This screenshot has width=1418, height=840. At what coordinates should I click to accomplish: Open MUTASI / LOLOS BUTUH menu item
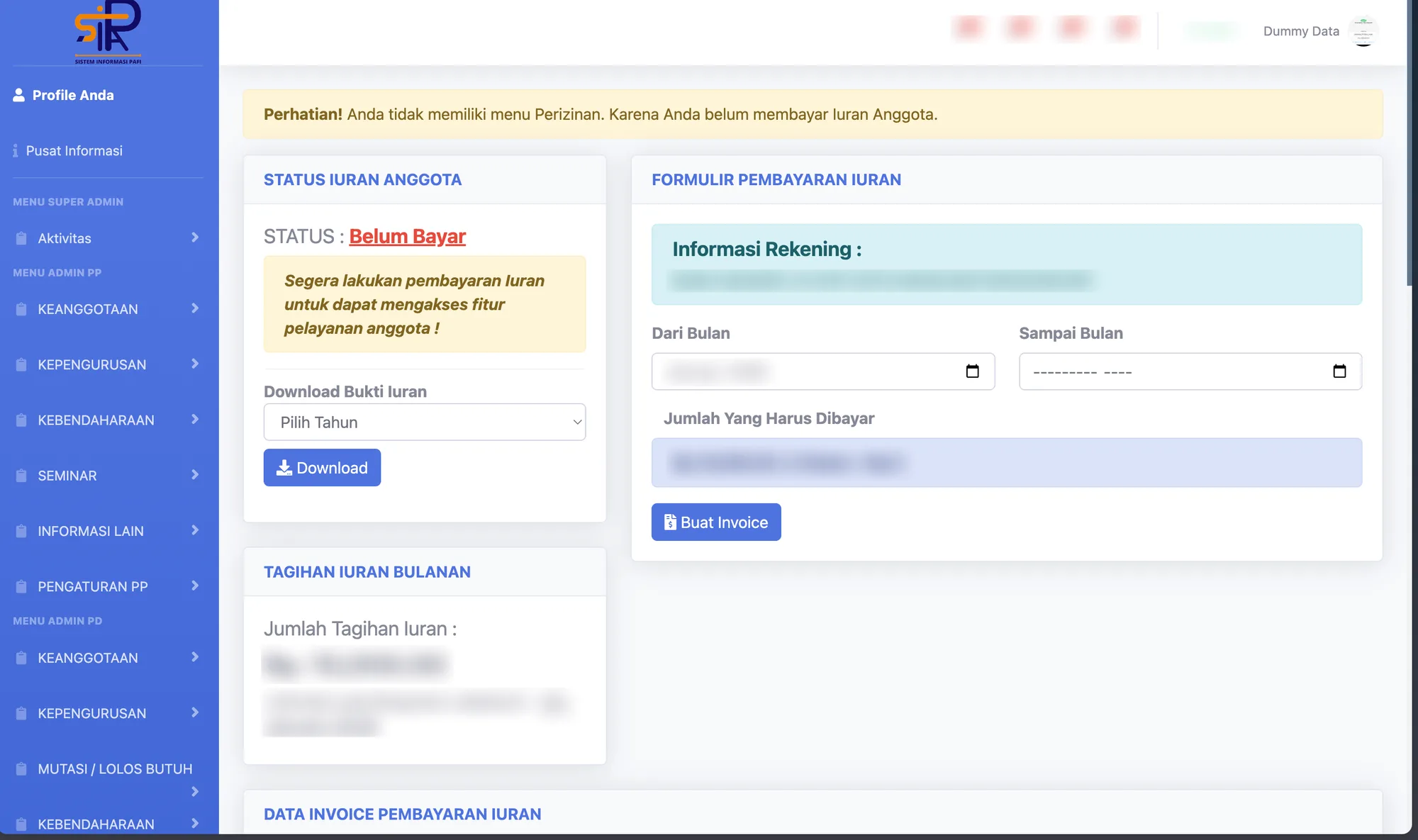point(115,769)
